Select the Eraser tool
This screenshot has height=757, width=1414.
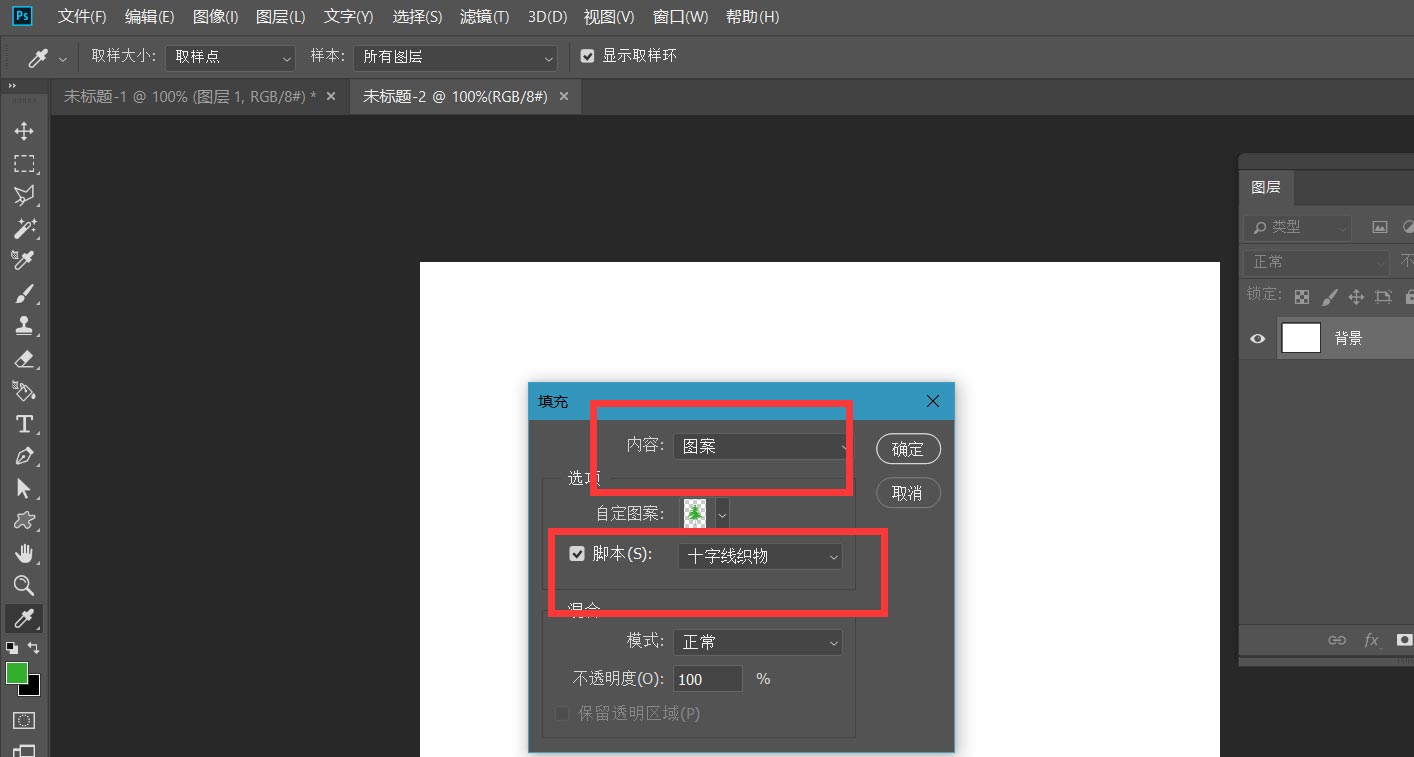coord(25,359)
